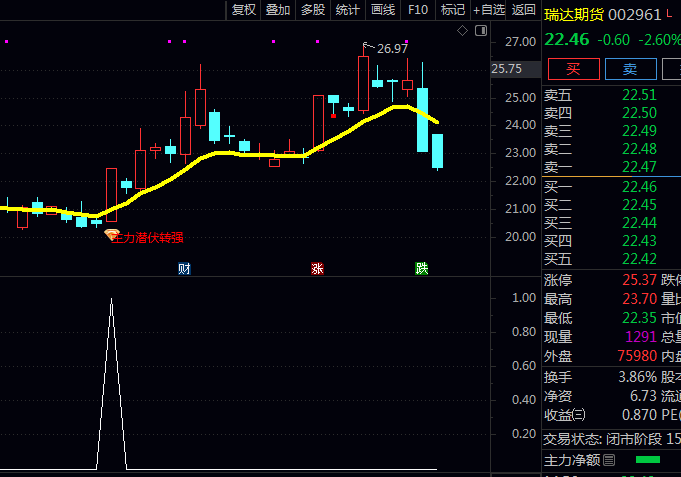Click the 主力潜伏转强 signal label
This screenshot has height=477, width=681.
tap(148, 238)
